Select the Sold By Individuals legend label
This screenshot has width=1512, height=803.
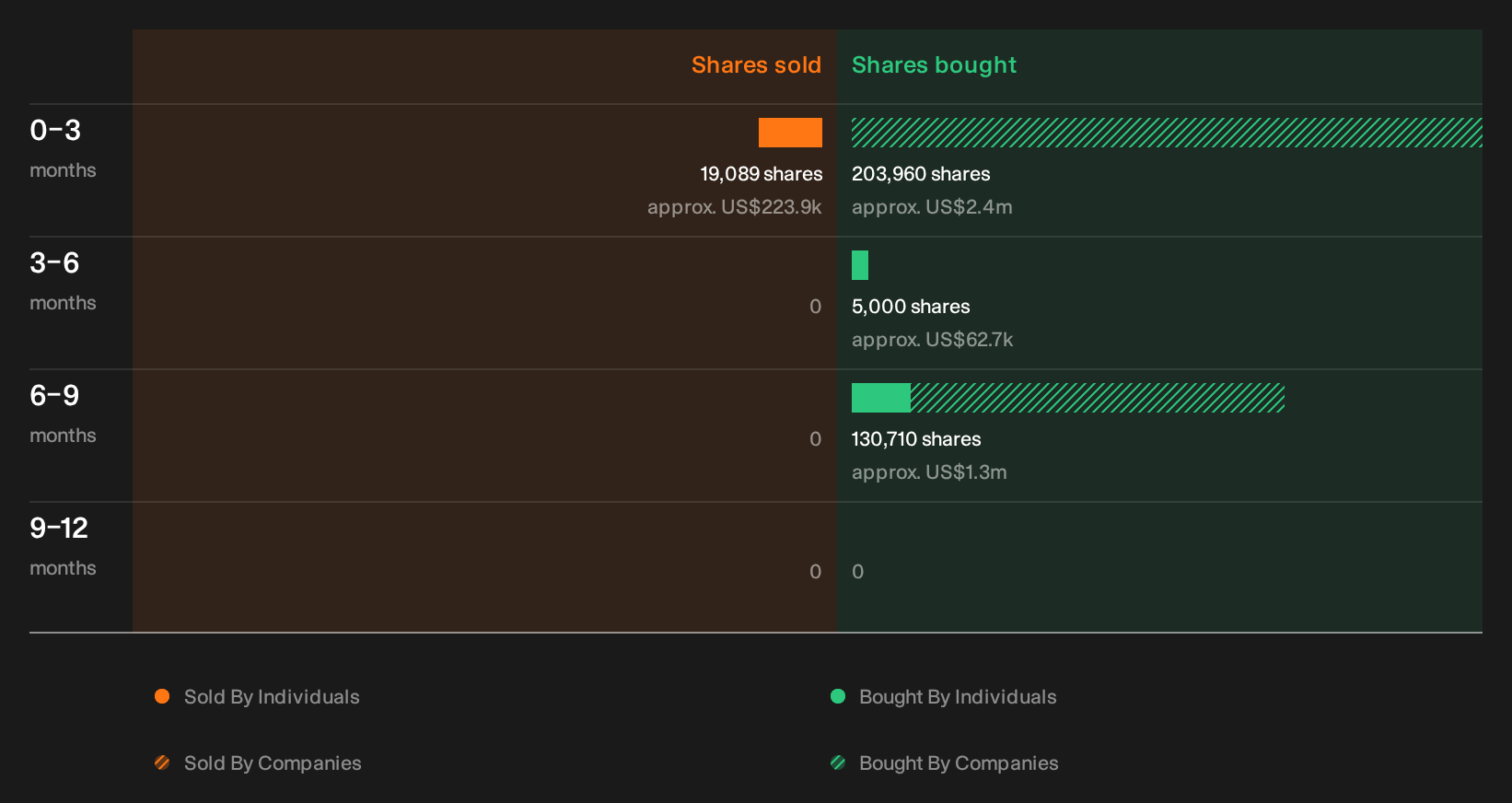(272, 697)
